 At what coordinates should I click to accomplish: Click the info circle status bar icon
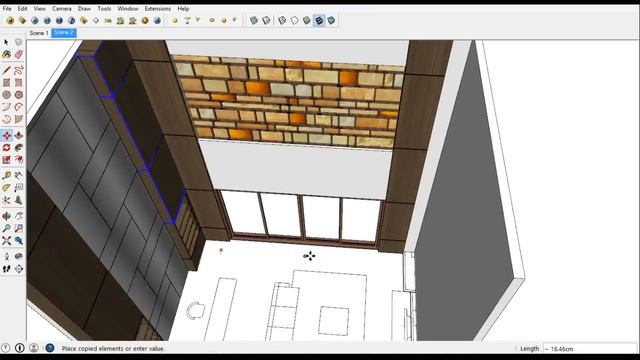(20, 348)
